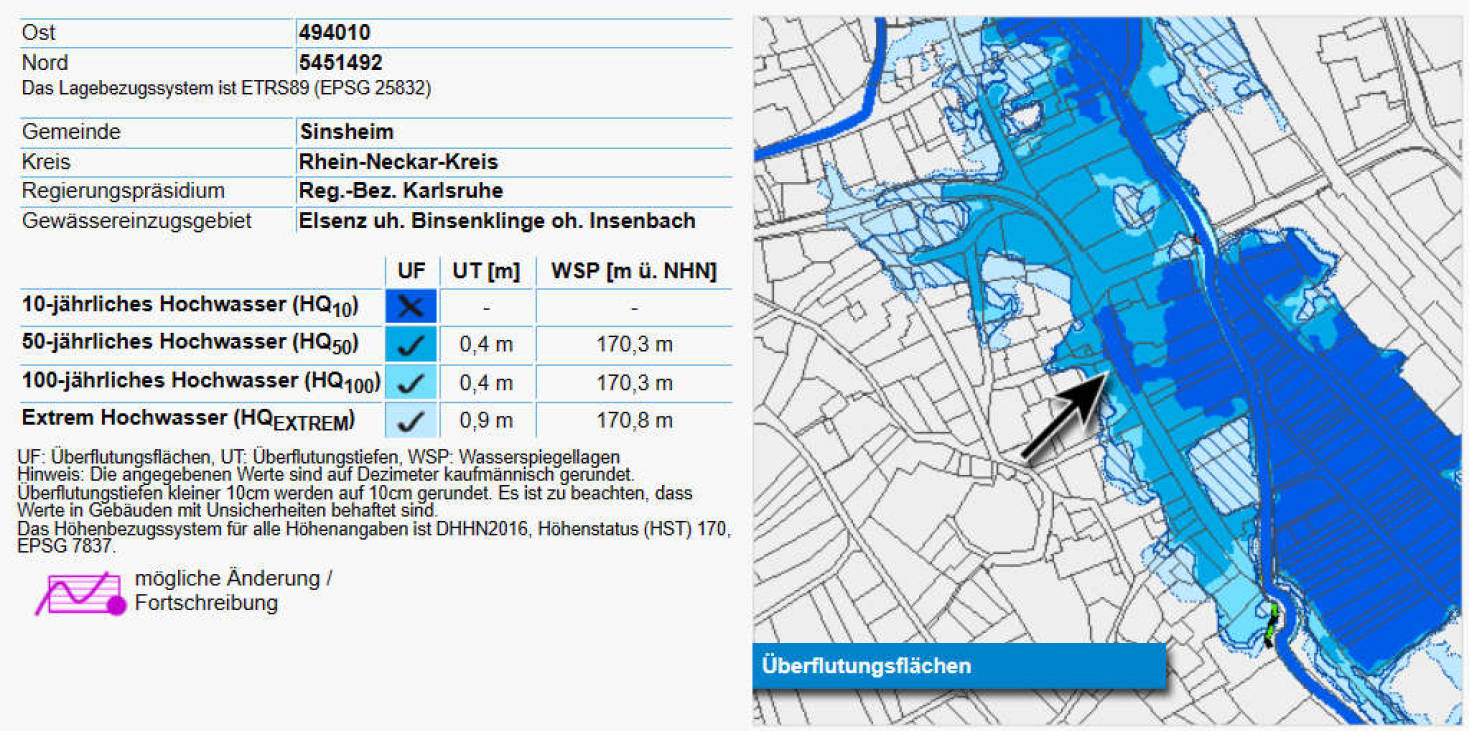
Task: Click the 'UT [m]' column header
Action: [x=486, y=271]
